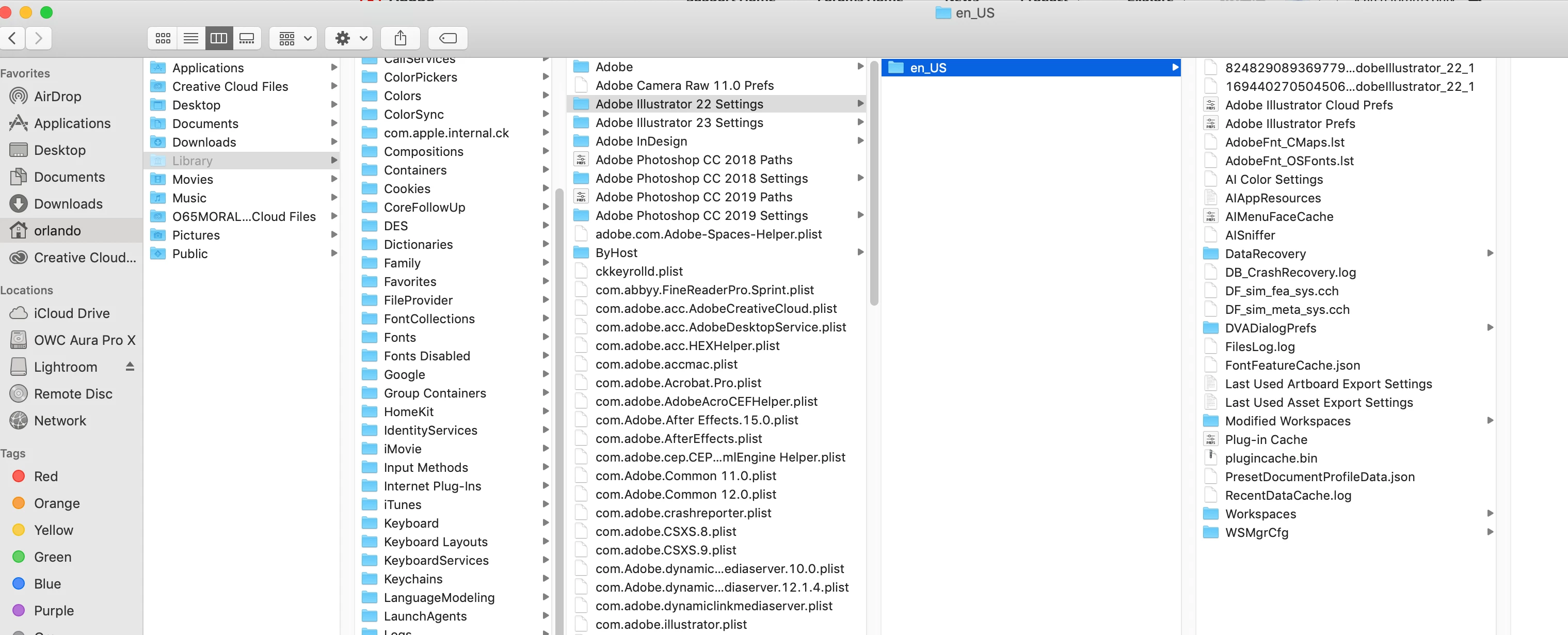Eject the Lightroom volume
This screenshot has width=1568, height=635.
tap(130, 367)
